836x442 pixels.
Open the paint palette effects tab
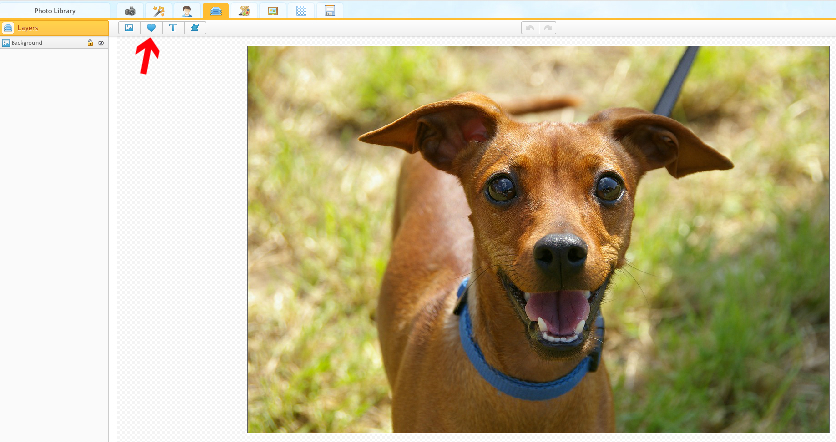[244, 10]
